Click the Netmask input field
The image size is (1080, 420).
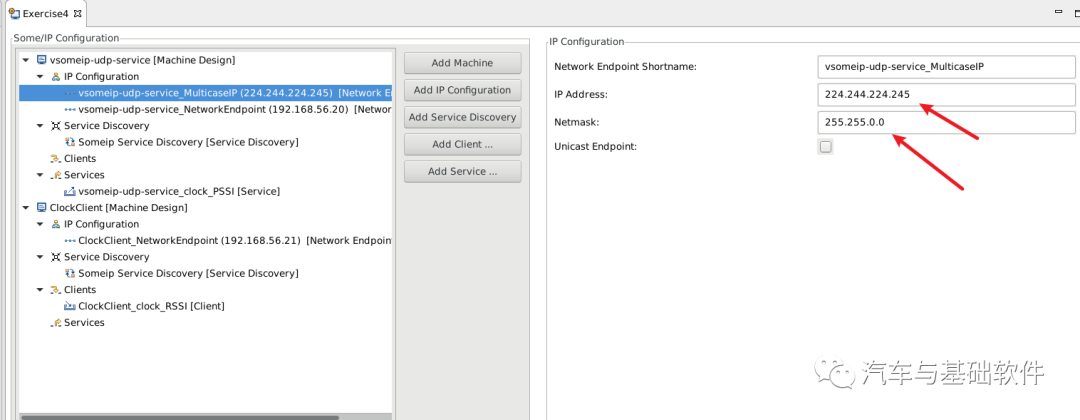946,123
